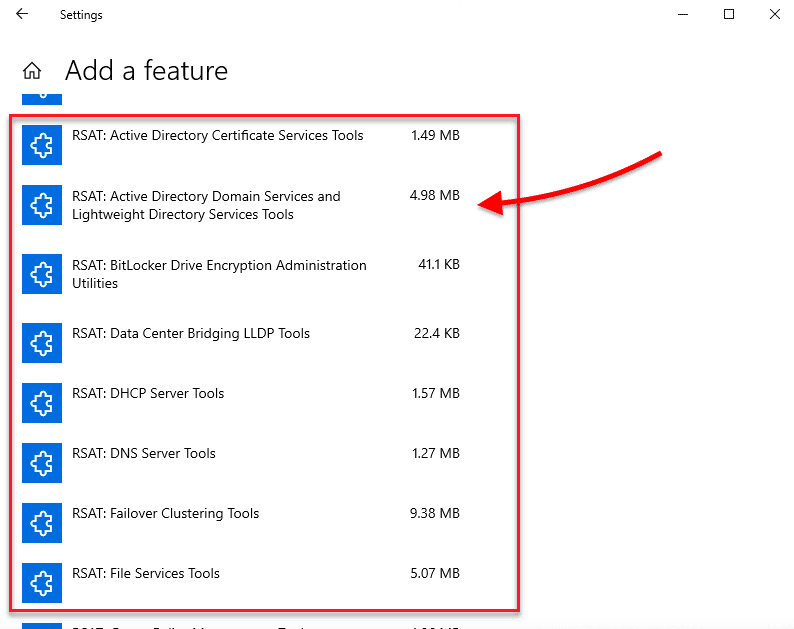Click the 9.38 MB size value

click(435, 513)
